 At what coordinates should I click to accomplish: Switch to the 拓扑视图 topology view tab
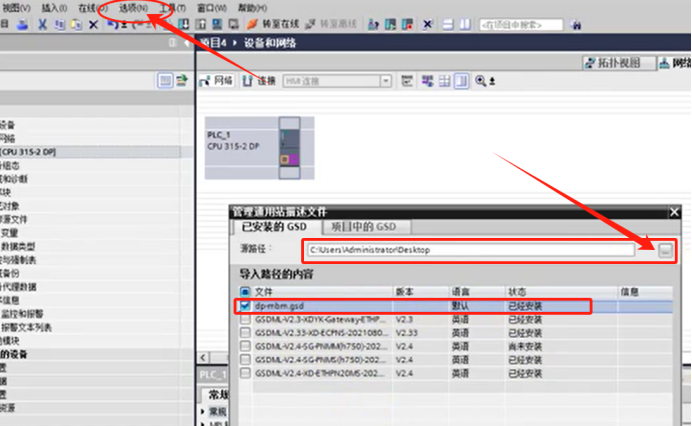coord(618,63)
